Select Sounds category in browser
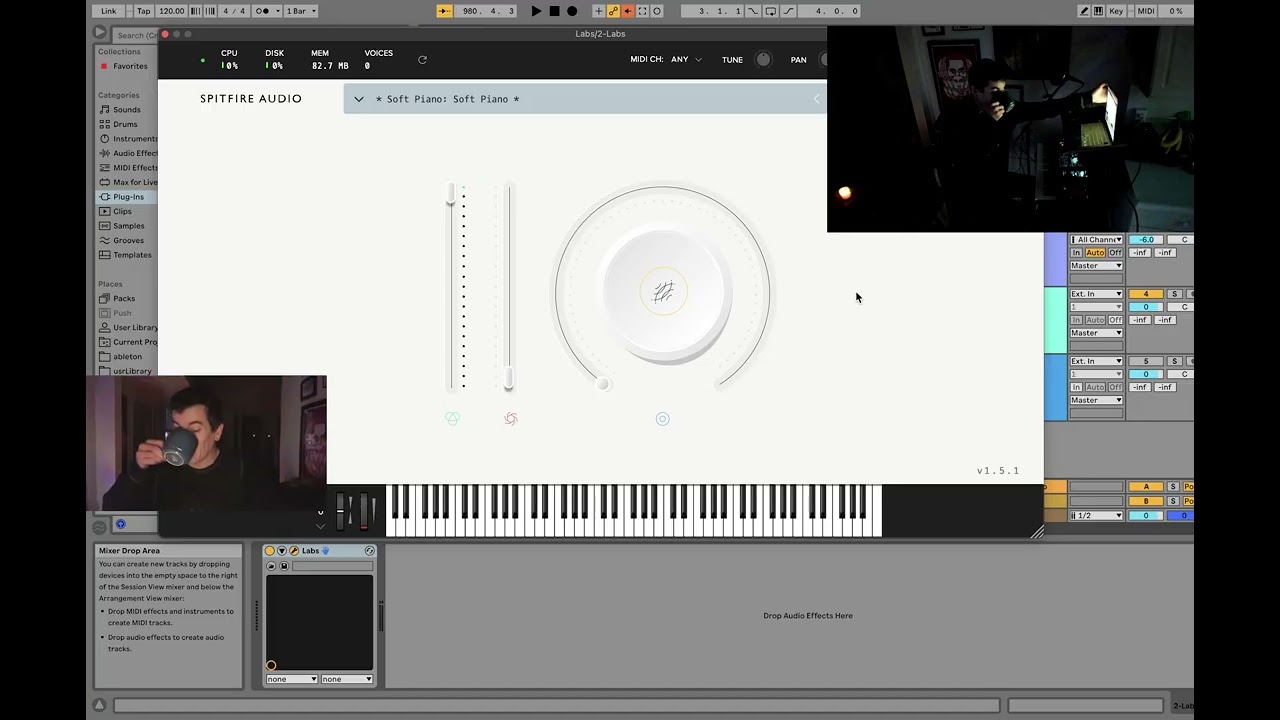 126,110
